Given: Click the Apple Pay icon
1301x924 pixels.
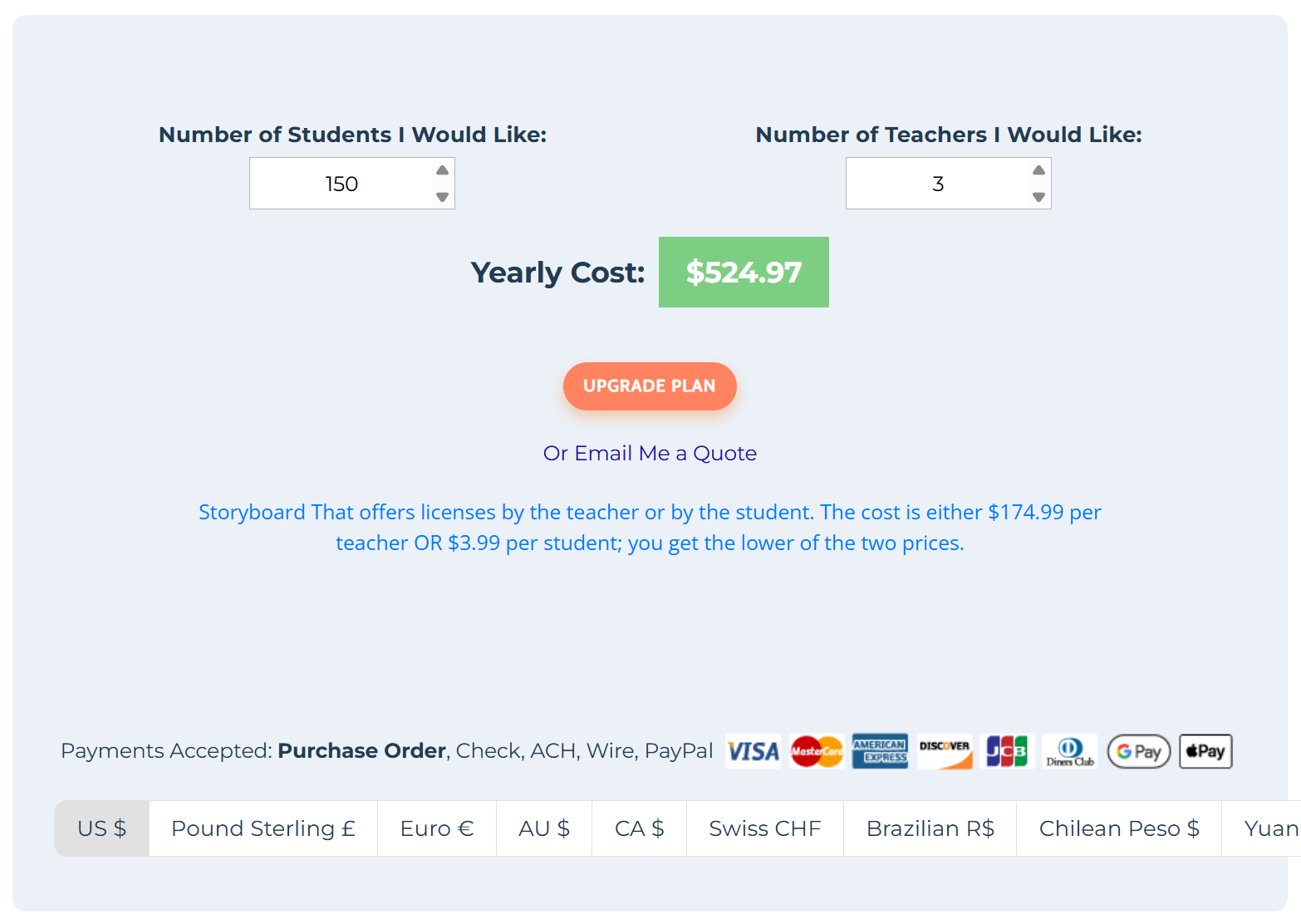Looking at the screenshot, I should [x=1205, y=751].
